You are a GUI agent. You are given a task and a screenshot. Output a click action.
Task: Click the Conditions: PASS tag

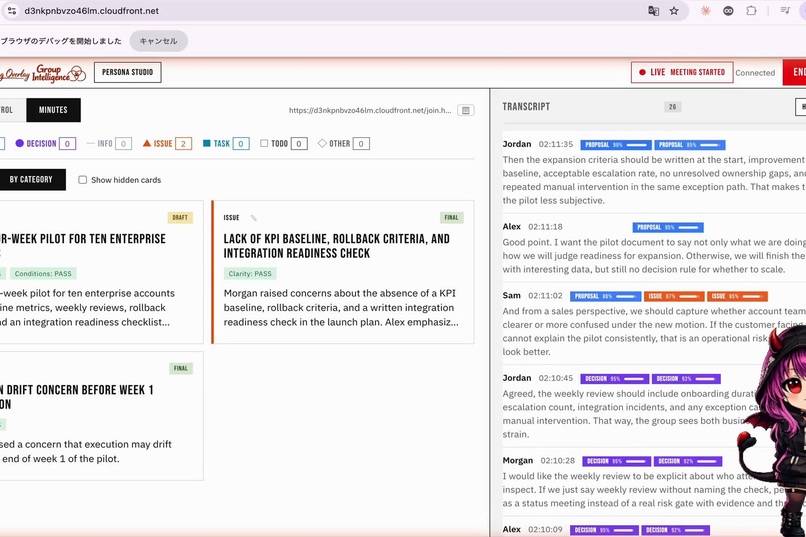43,274
